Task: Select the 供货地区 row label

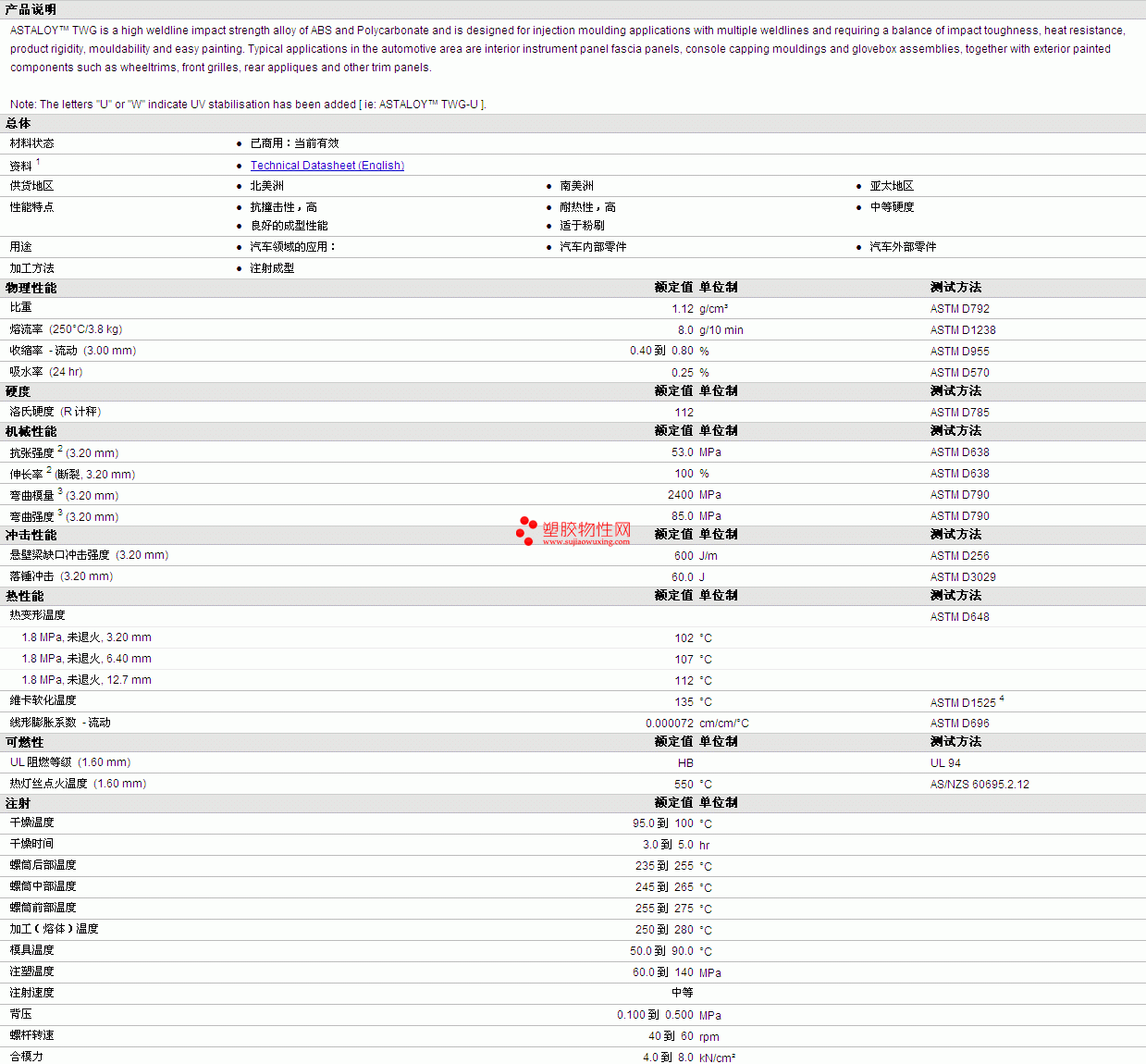Action: click(32, 186)
